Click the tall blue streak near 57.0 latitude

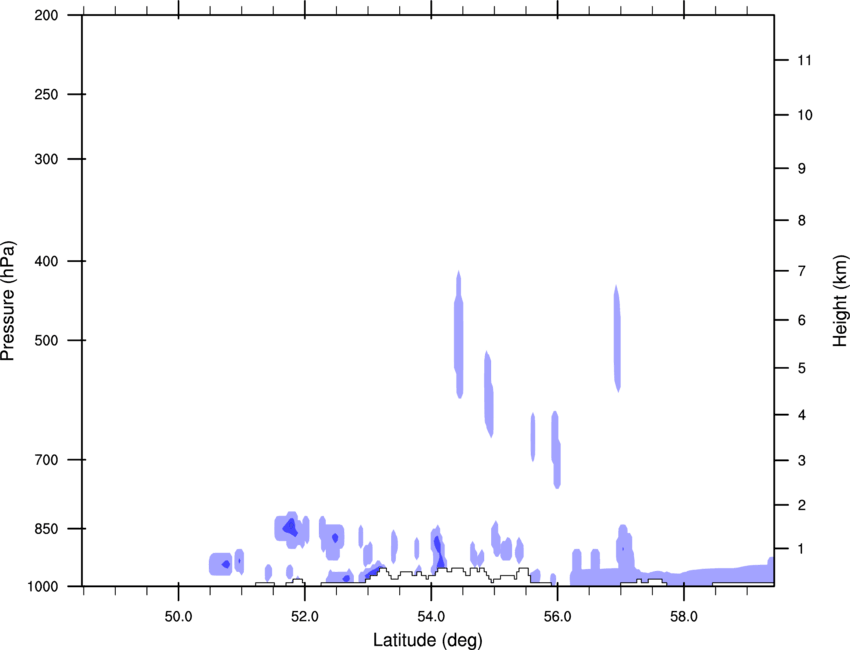pos(617,338)
